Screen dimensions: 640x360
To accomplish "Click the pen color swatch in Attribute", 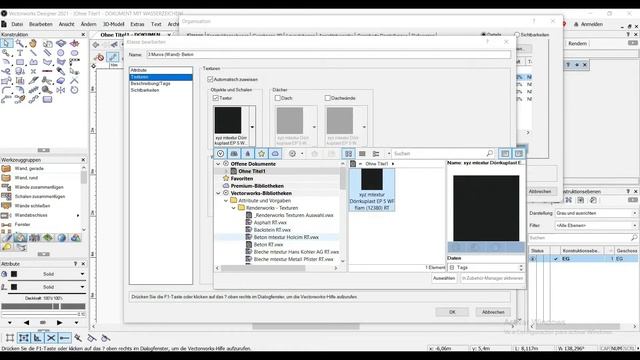I will 14,287.
